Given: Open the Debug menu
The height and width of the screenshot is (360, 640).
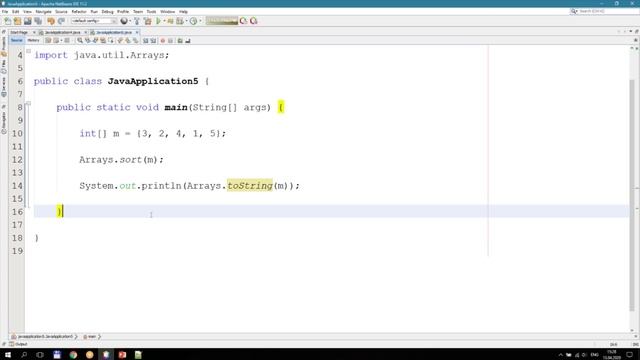Looking at the screenshot, I should 107,11.
